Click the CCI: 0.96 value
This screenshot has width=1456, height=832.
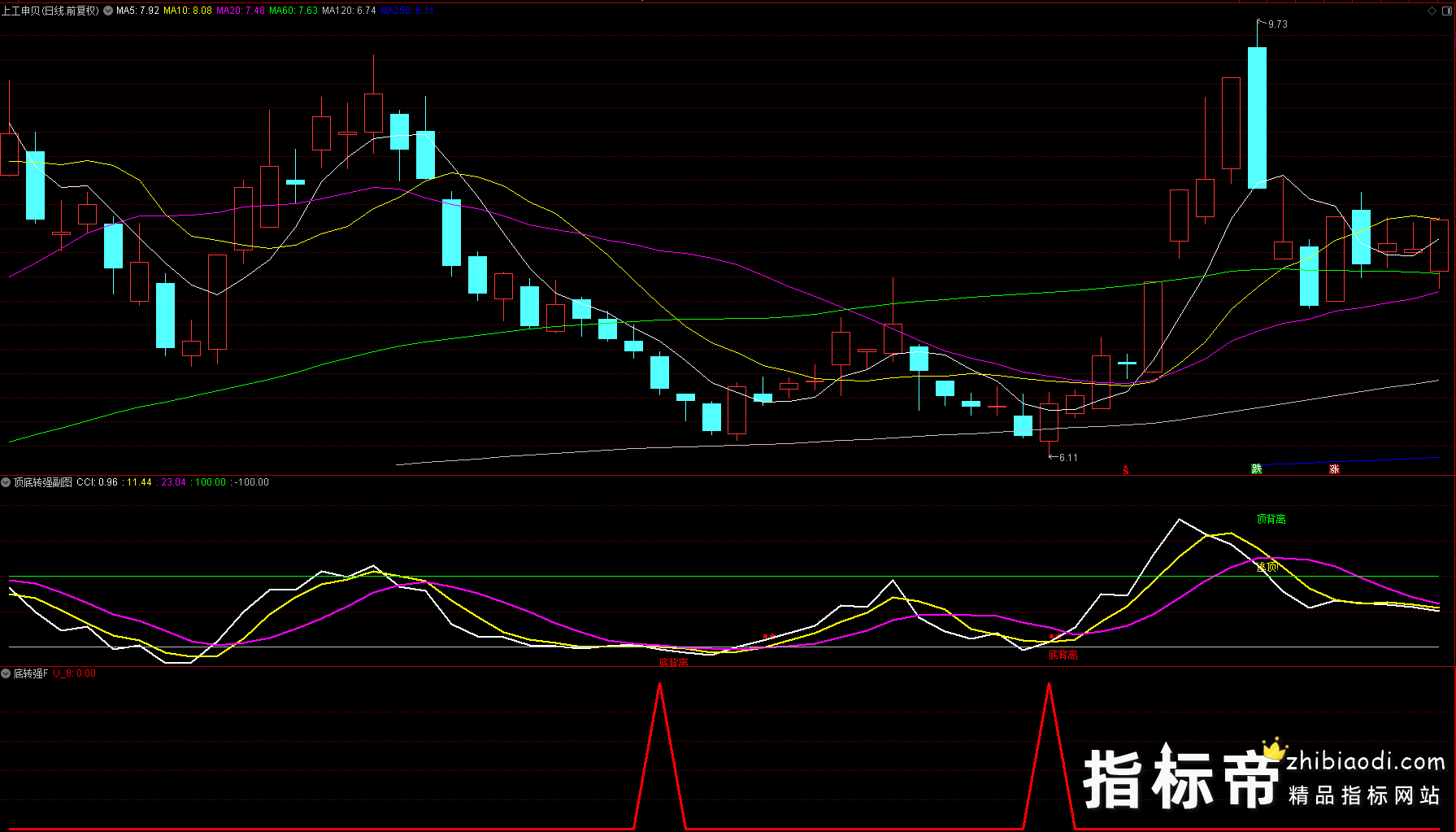tap(97, 482)
